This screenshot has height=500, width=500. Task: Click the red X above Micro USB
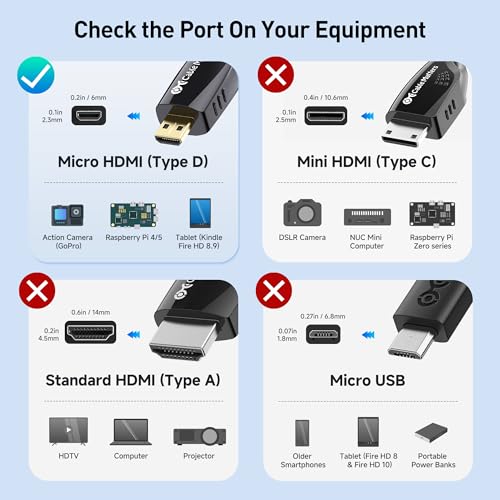click(x=274, y=291)
